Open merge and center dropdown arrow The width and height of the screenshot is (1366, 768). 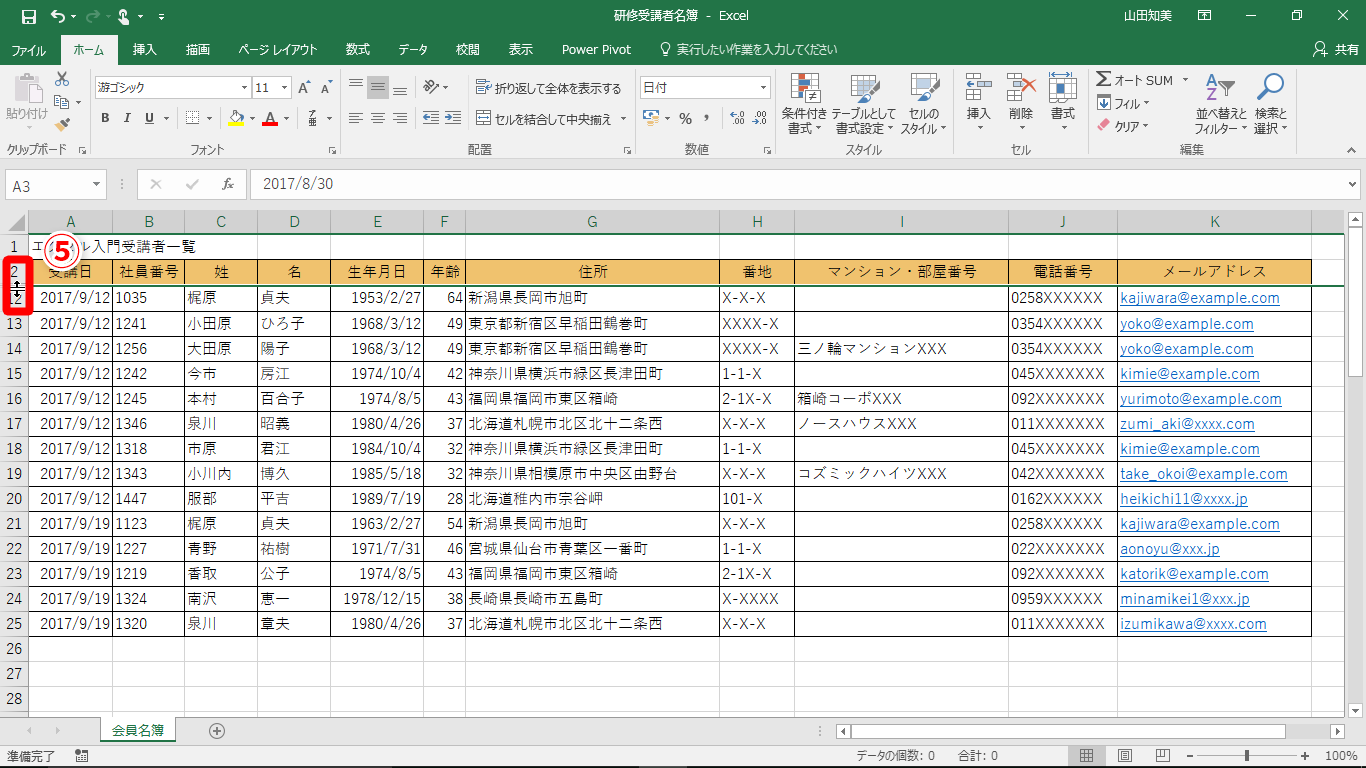pyautogui.click(x=624, y=119)
